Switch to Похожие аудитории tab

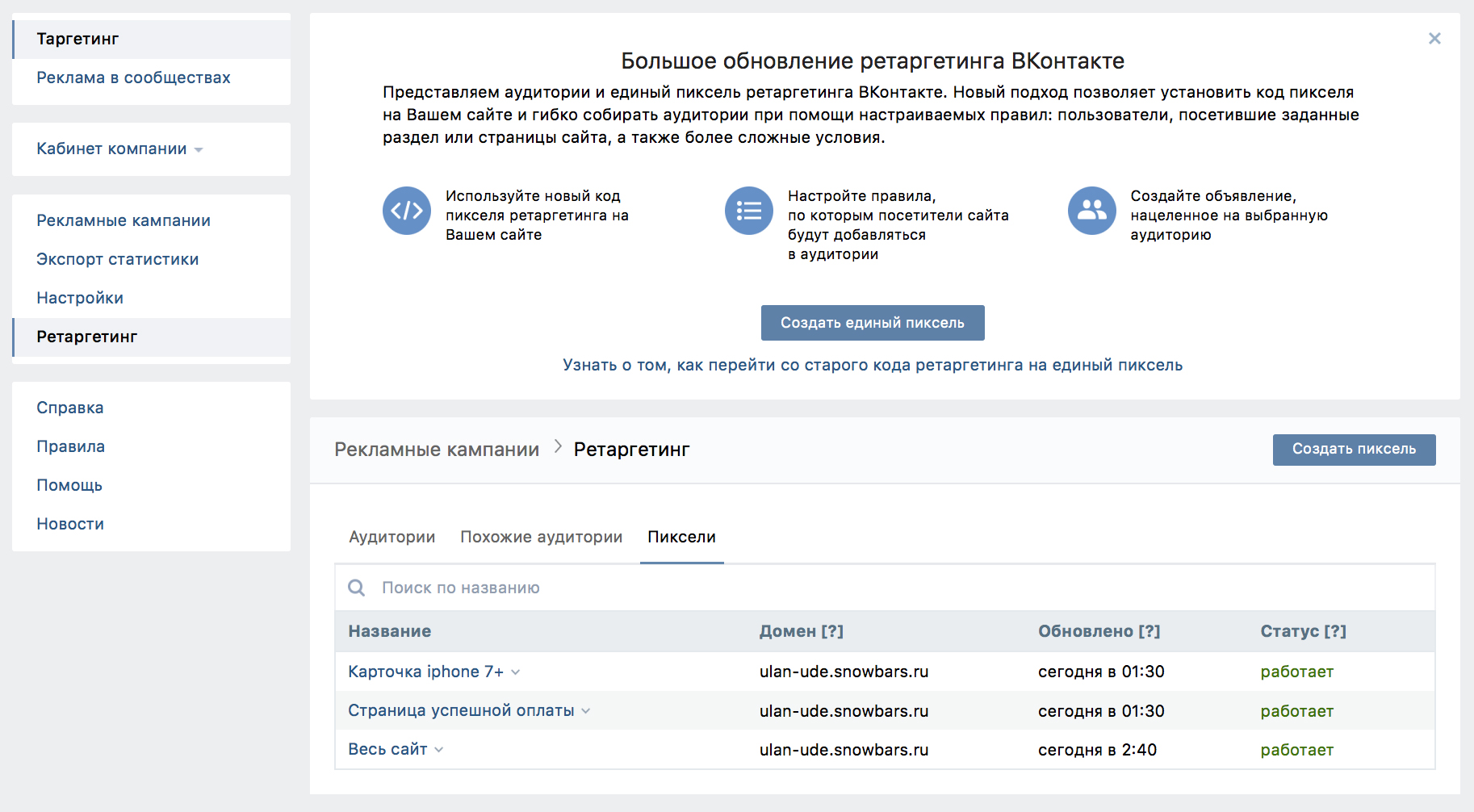541,537
